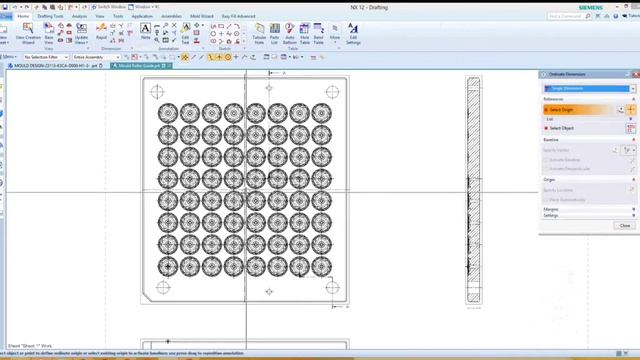Expand the List section
Viewport: 640px width, 360px height.
(631, 119)
